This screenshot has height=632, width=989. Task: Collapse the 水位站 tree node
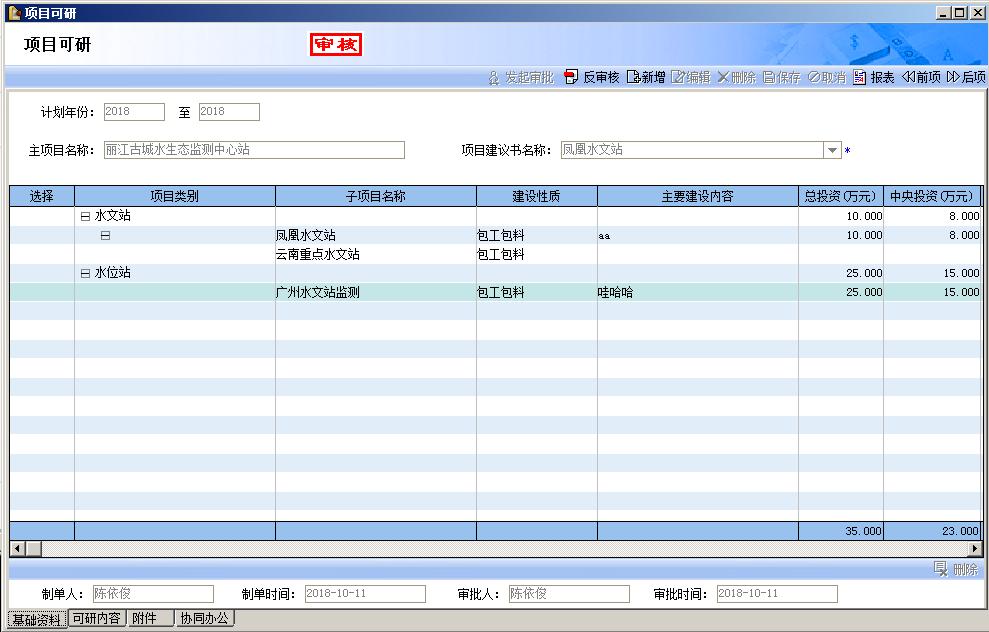click(x=85, y=273)
